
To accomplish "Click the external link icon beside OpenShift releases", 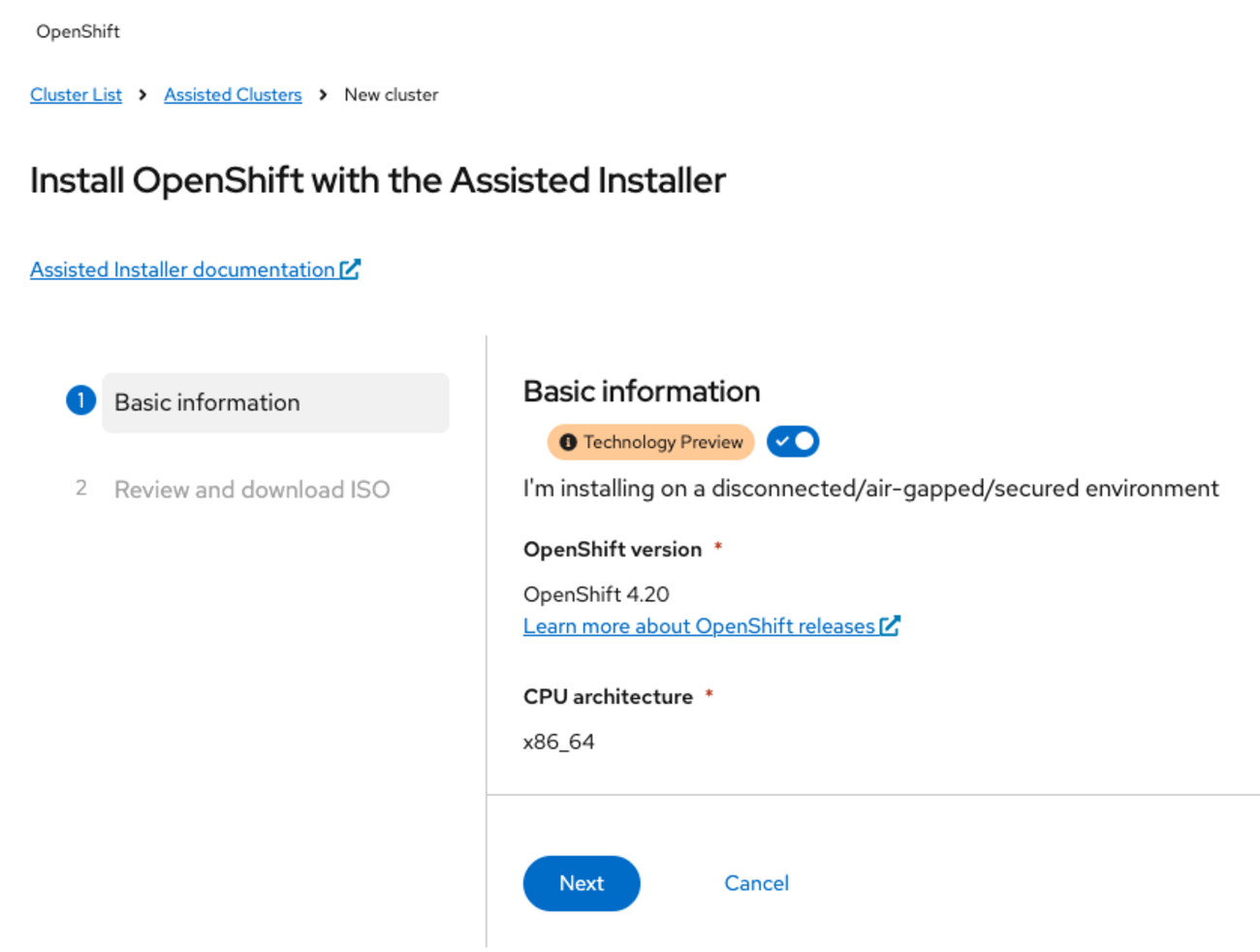I will tap(891, 625).
